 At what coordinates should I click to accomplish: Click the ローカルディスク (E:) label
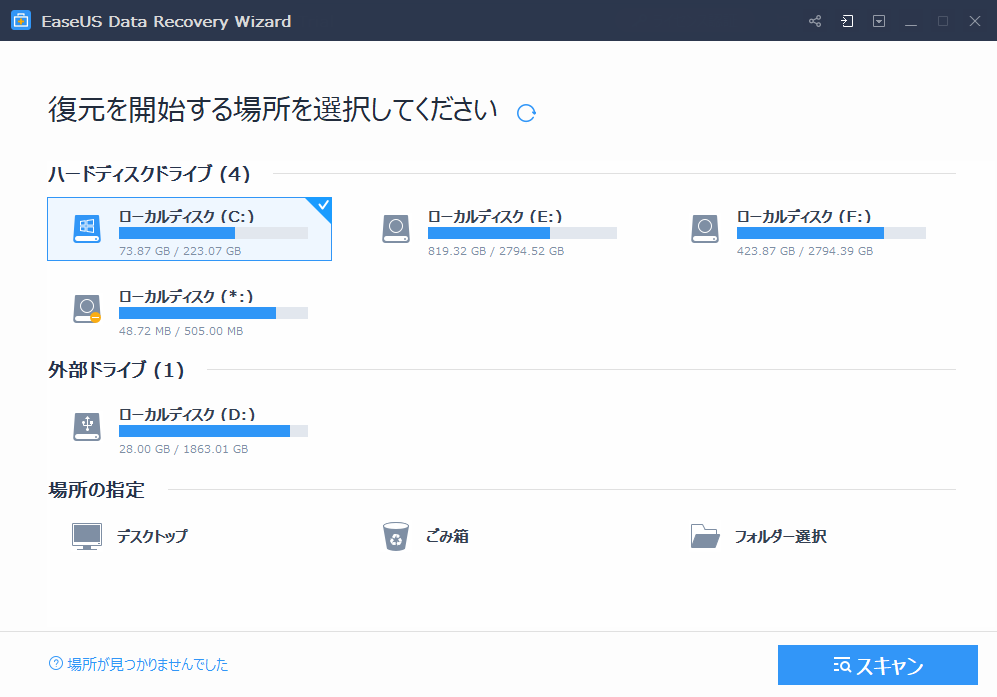point(495,216)
